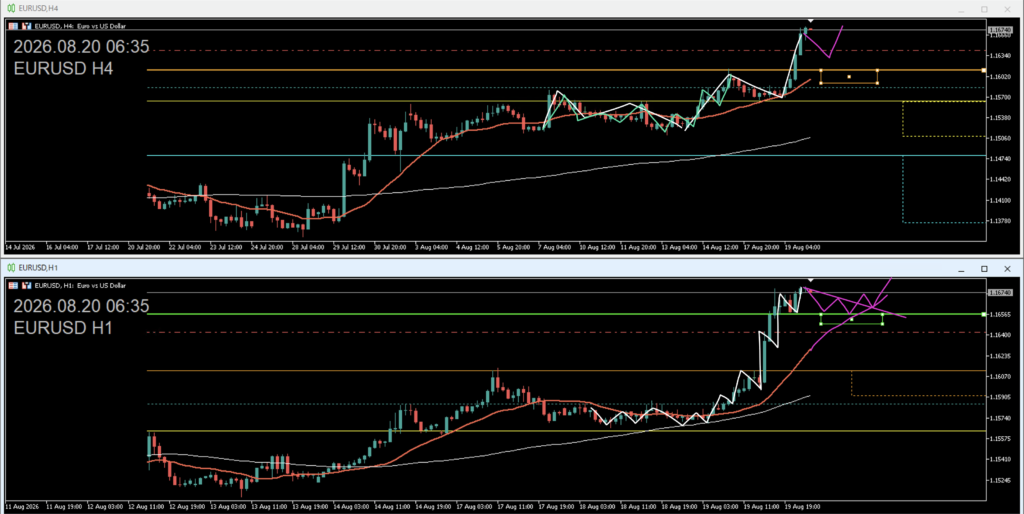Select the 'EURUSD H1' text label

tap(63, 327)
